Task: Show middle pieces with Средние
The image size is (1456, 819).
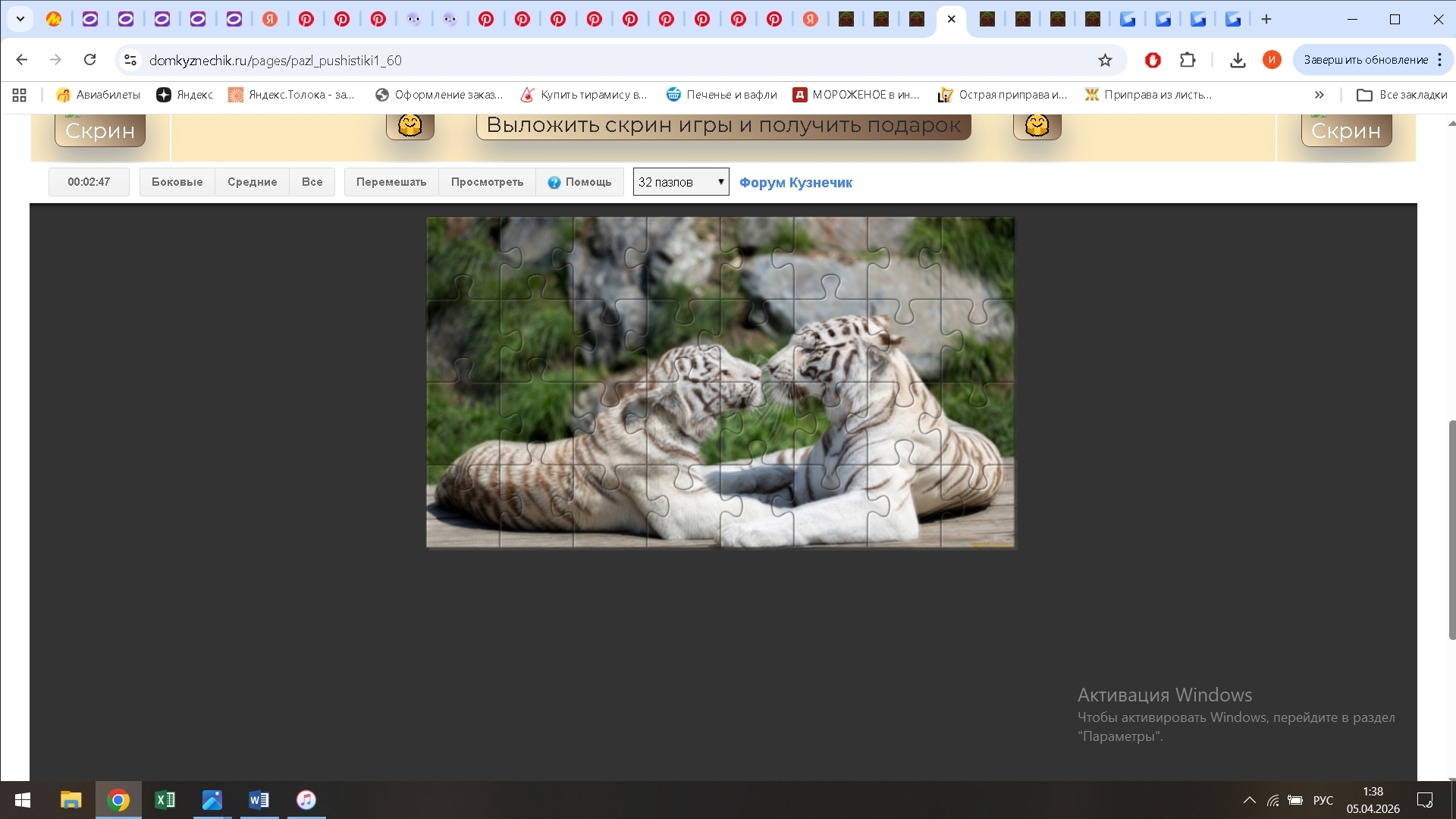Action: [x=252, y=182]
